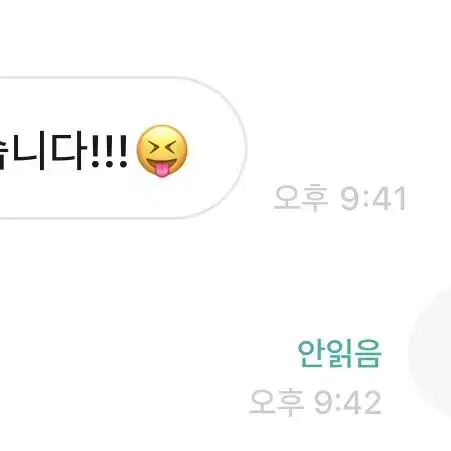Click the squinting tongue-out emoji
Viewport: 451px width, 451px height.
162,151
